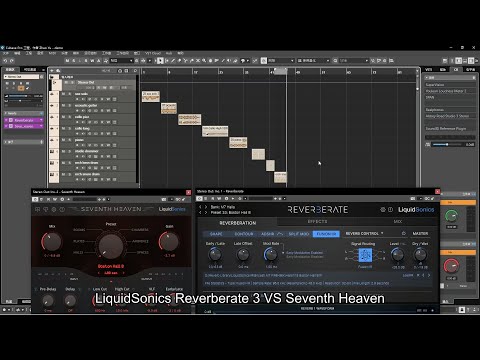The height and width of the screenshot is (360, 480).
Task: Click the locator range in timeline ruler
Action: point(280,71)
